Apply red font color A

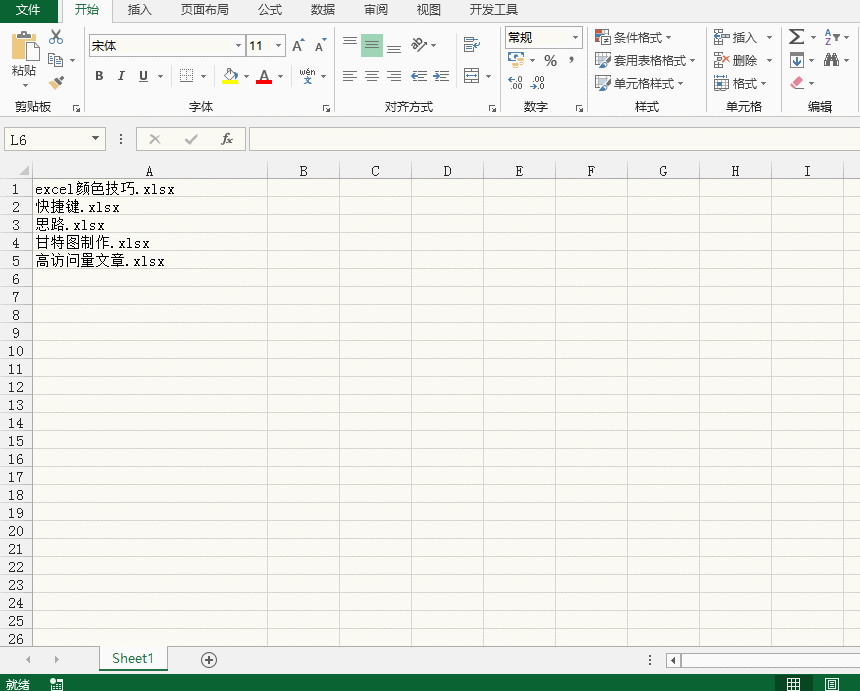click(x=264, y=76)
